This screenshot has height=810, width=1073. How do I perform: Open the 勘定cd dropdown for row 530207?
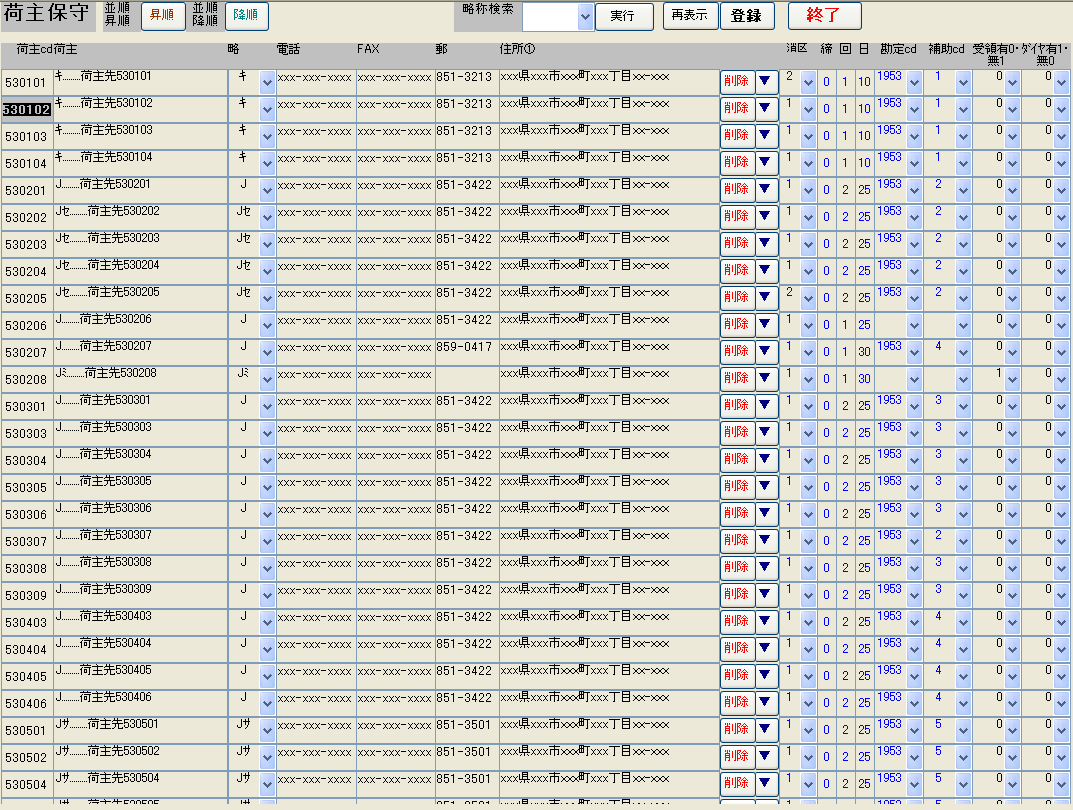click(x=914, y=353)
